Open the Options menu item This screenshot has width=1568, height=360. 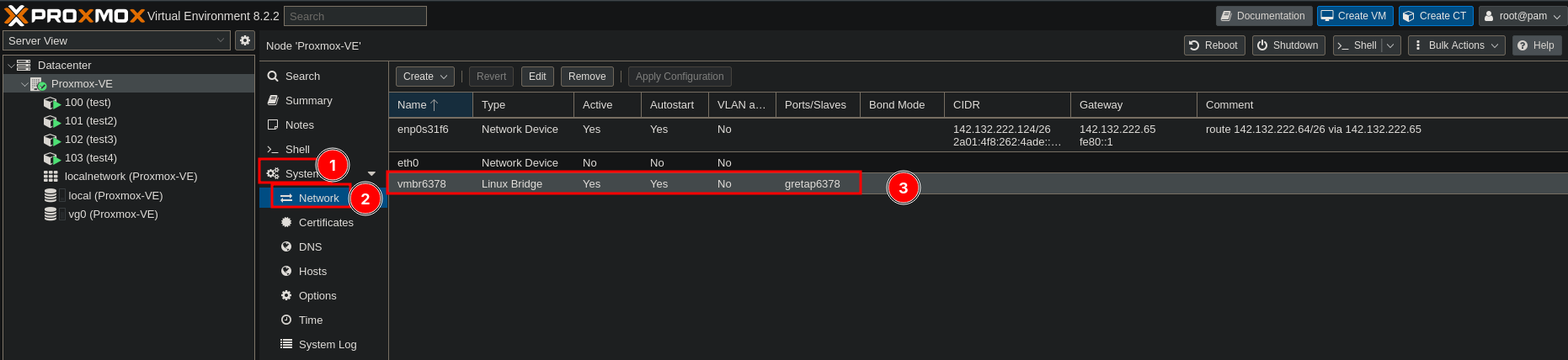[323, 296]
